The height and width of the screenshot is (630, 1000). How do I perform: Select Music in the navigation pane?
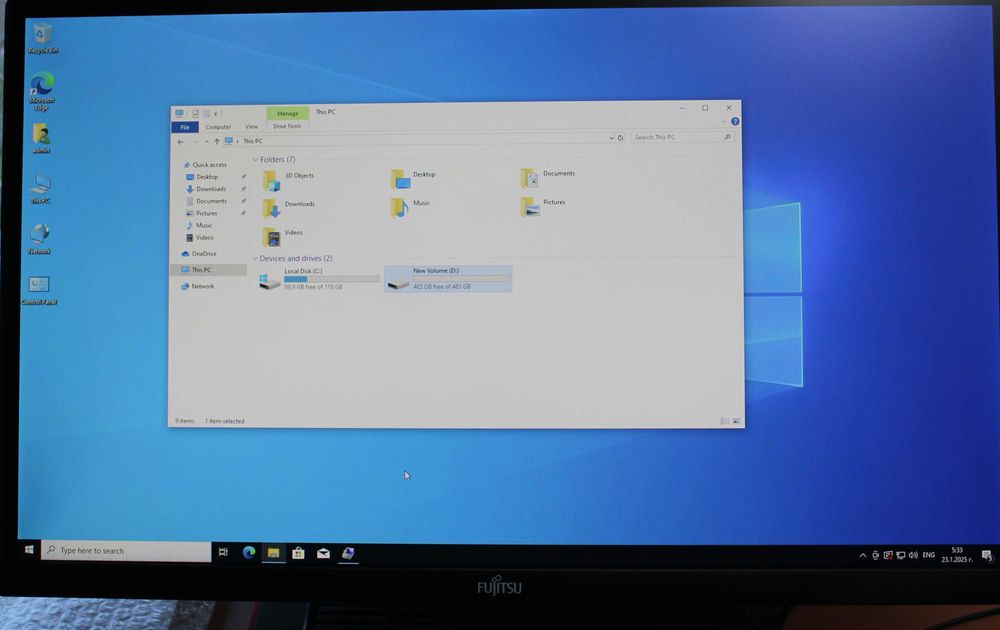click(x=199, y=225)
